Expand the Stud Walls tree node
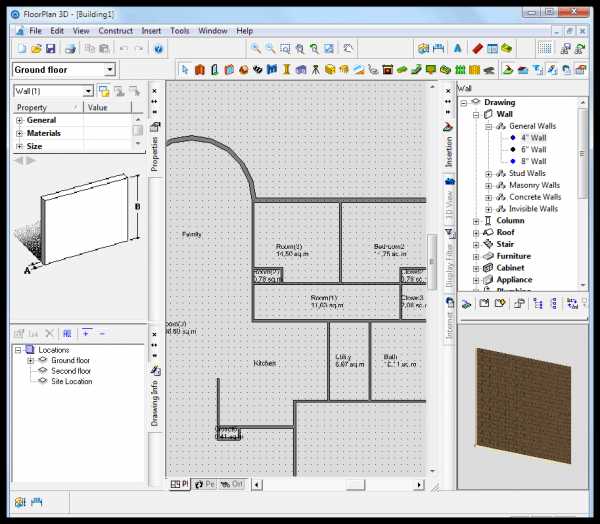Screen dimensions: 600x524 (489, 173)
